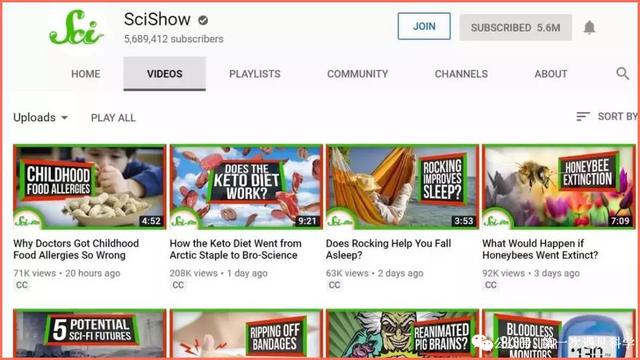640x360 pixels.
Task: Click the CC badge under Keto Diet video
Action: [178, 285]
